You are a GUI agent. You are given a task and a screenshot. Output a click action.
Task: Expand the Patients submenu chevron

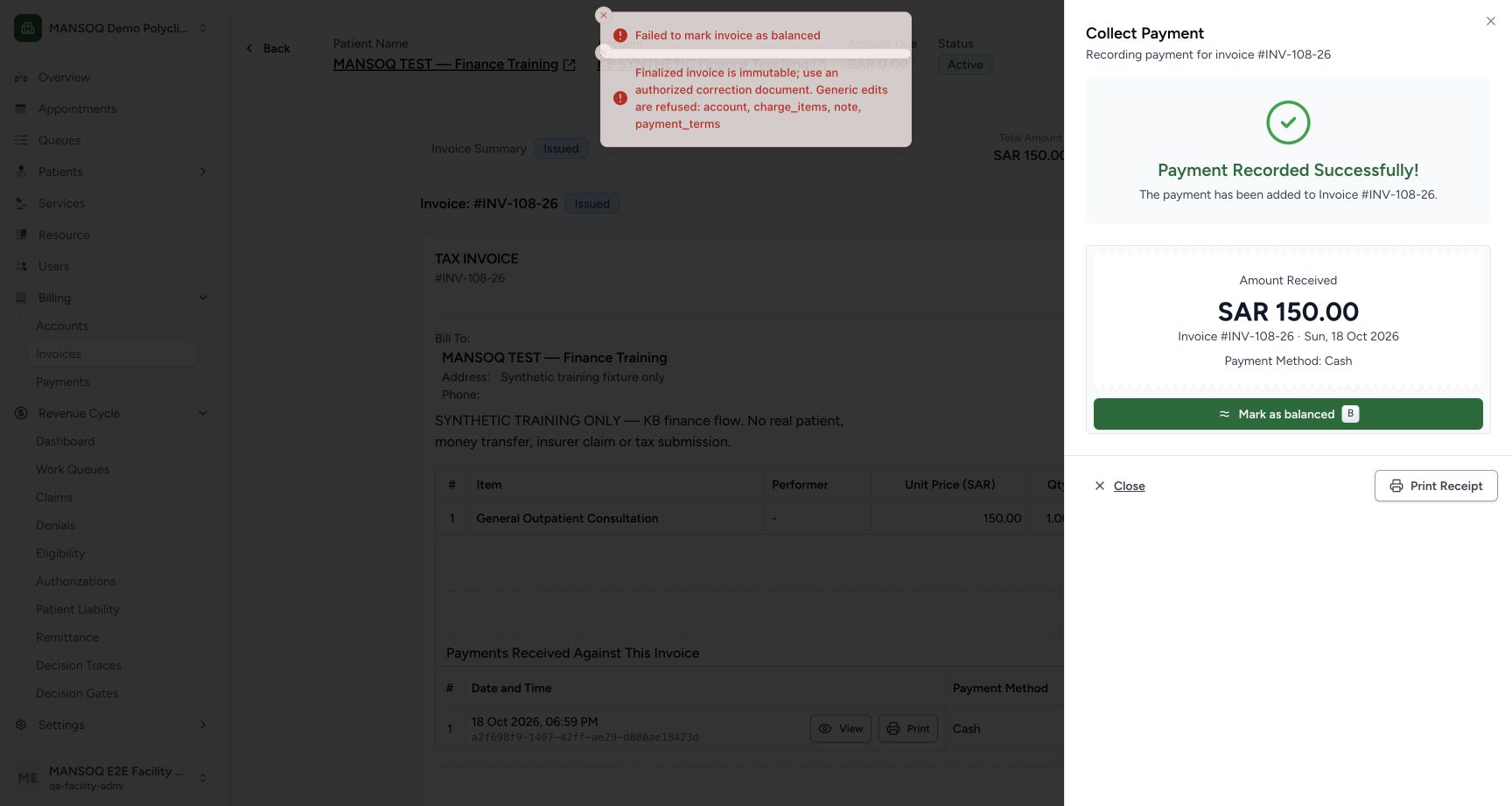[203, 172]
